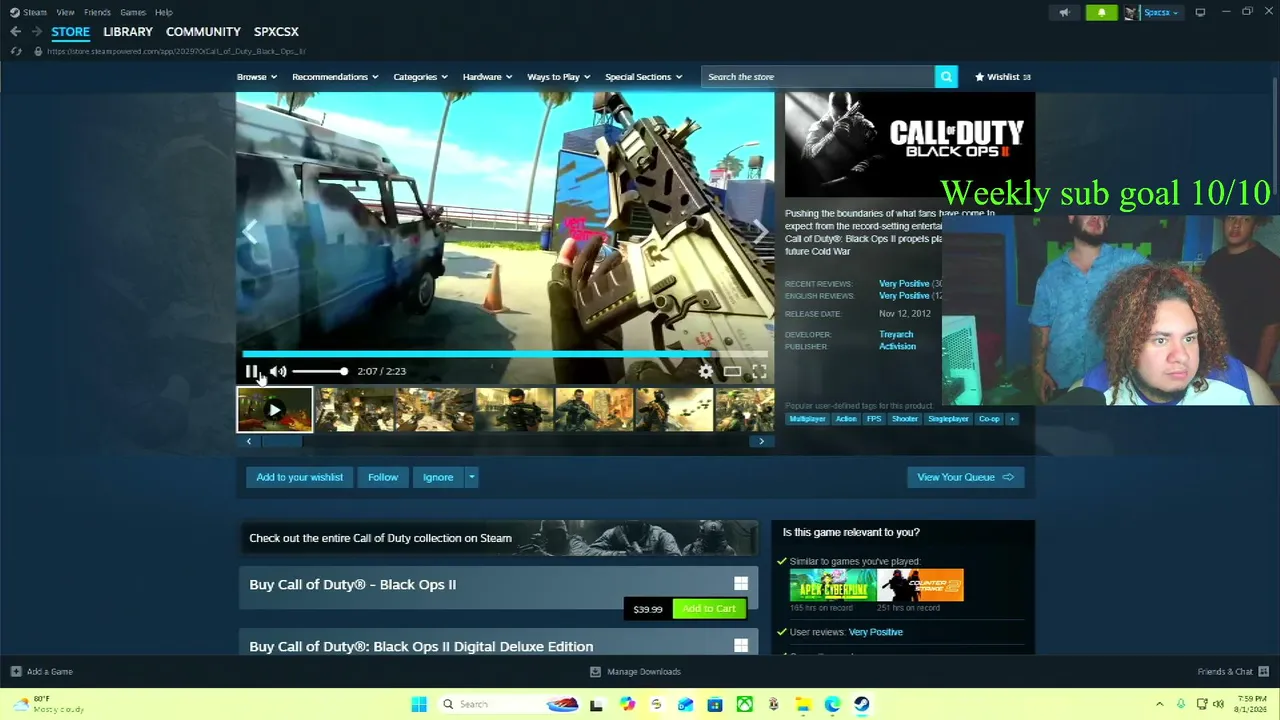Open Friends & Chat

tap(1233, 672)
